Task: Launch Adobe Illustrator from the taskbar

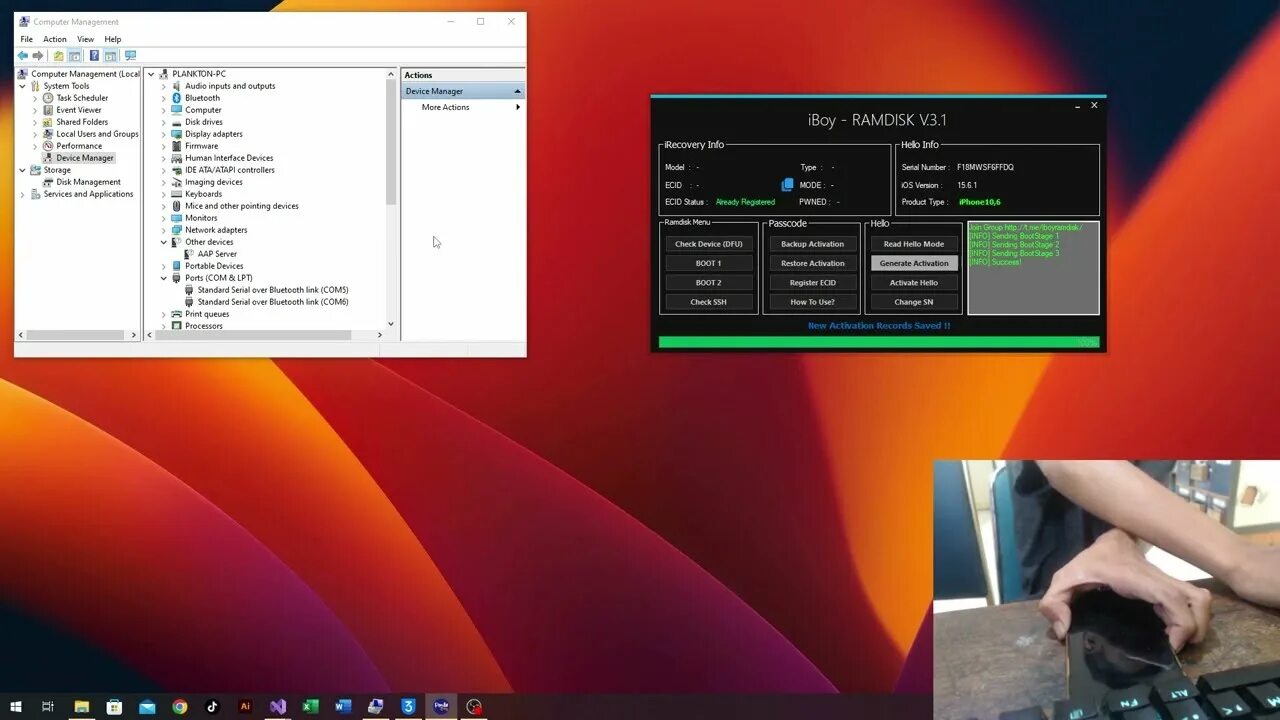Action: pyautogui.click(x=245, y=706)
